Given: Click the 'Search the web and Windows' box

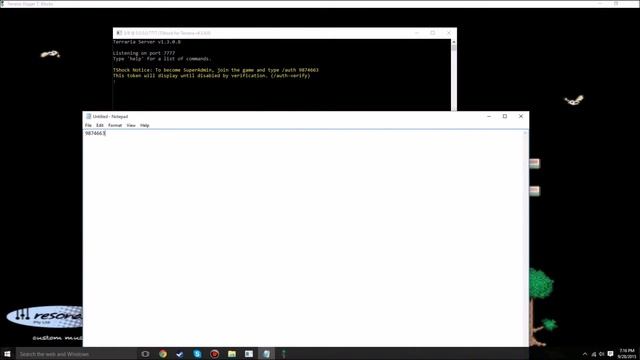Looking at the screenshot, I should click(x=76, y=354).
